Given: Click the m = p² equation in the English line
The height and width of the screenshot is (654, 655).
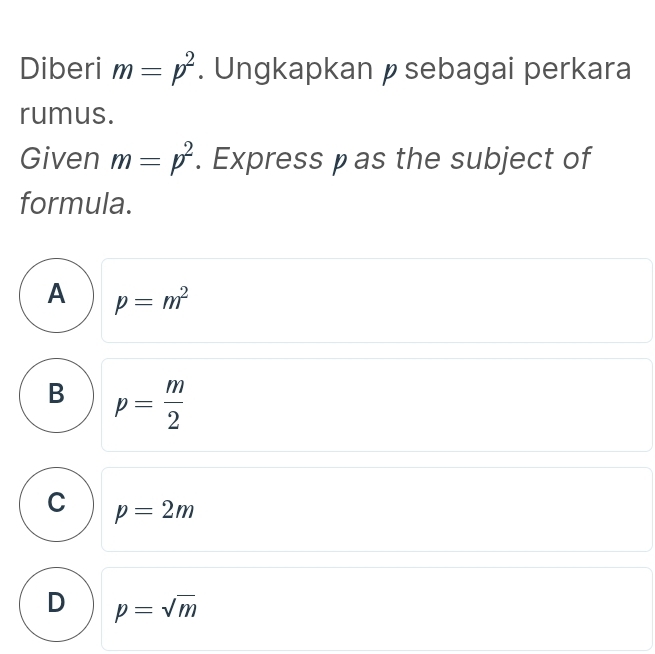Looking at the screenshot, I should click(x=159, y=158).
